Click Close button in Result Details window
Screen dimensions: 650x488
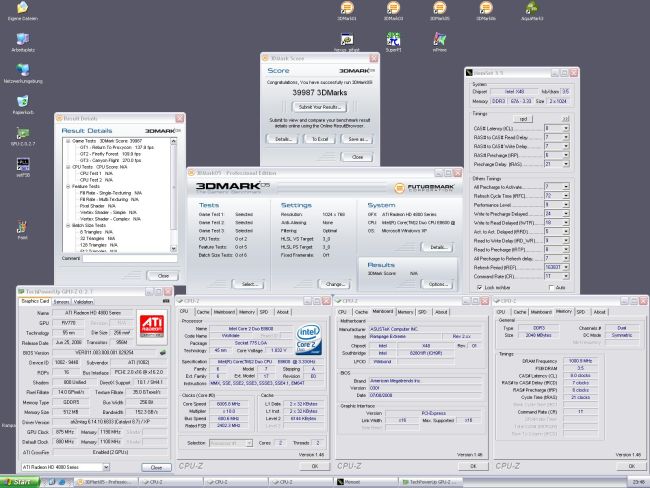coord(163,276)
